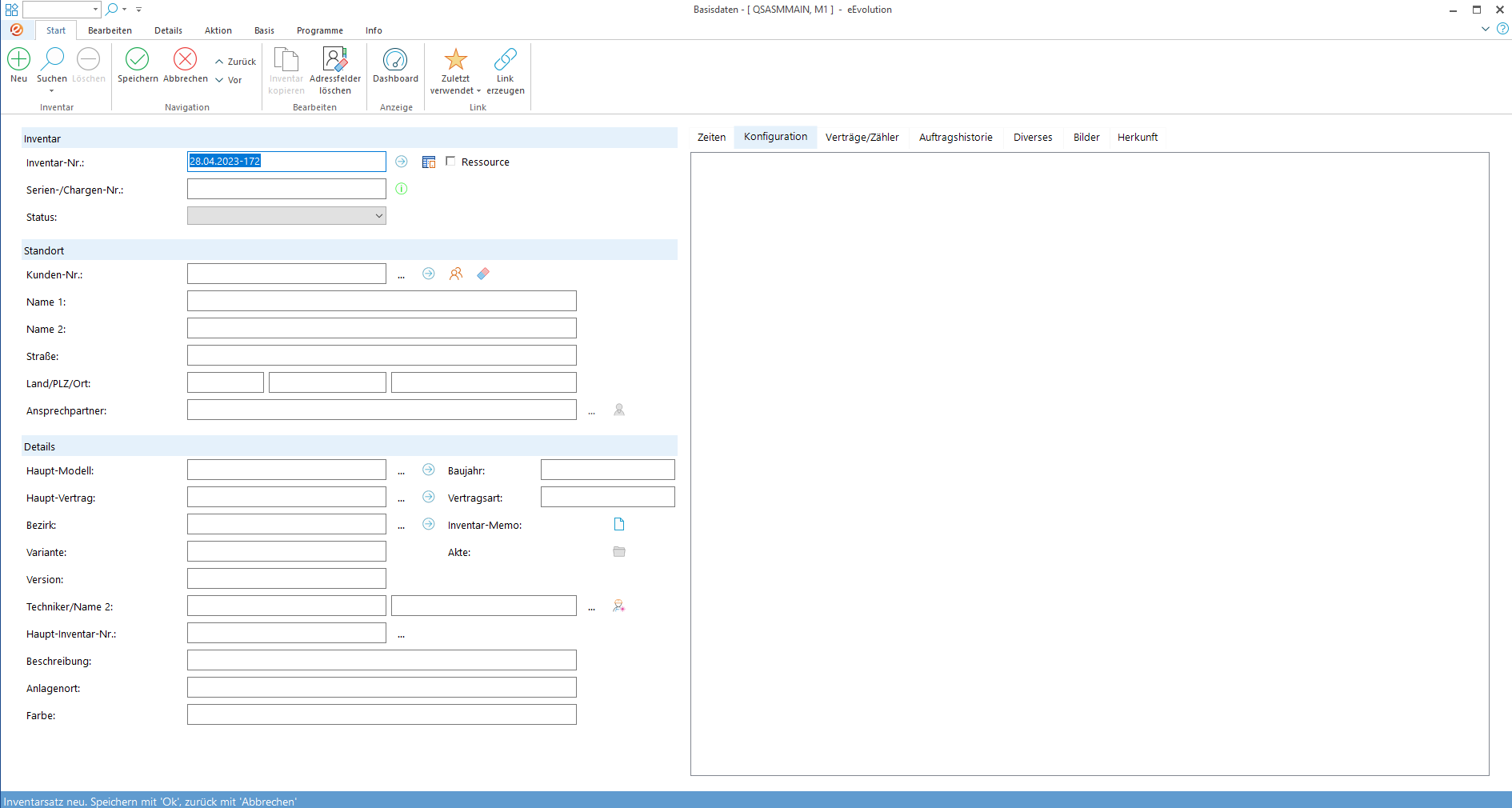Click into the Beschreibung field

[382, 660]
